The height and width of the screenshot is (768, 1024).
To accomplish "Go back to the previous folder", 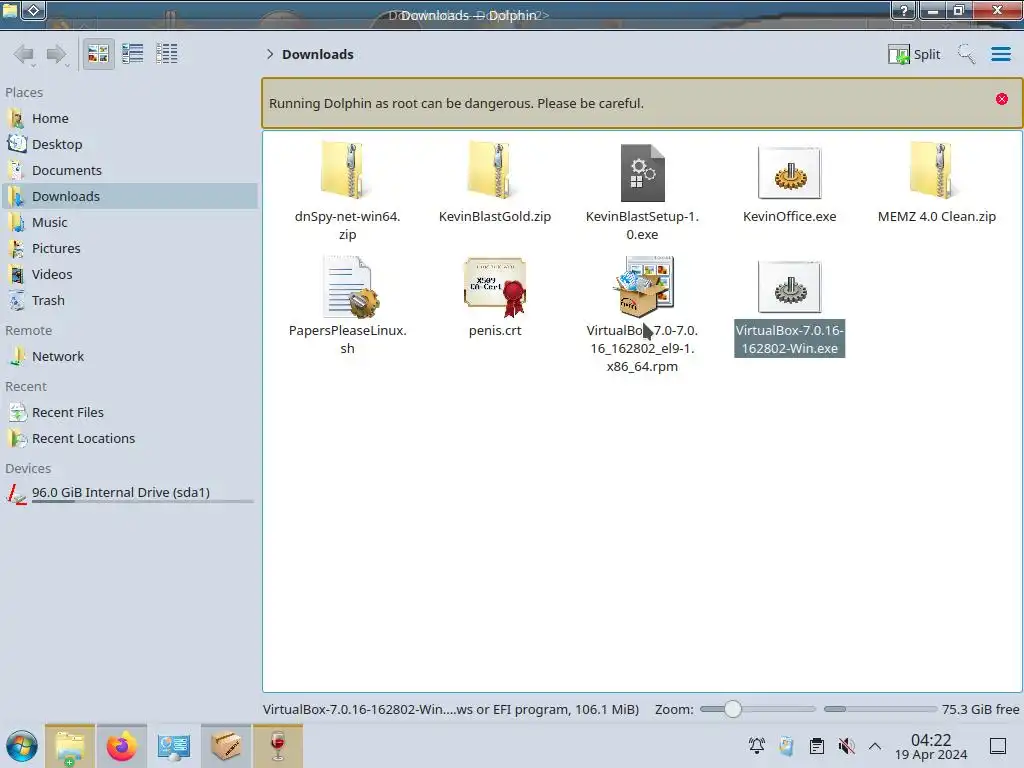I will tap(24, 54).
